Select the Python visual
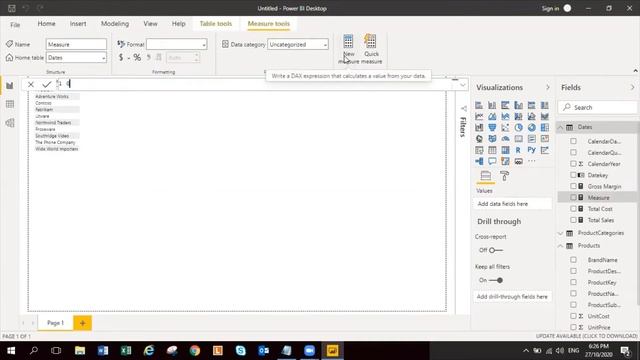This screenshot has height=360, width=640. [531, 150]
